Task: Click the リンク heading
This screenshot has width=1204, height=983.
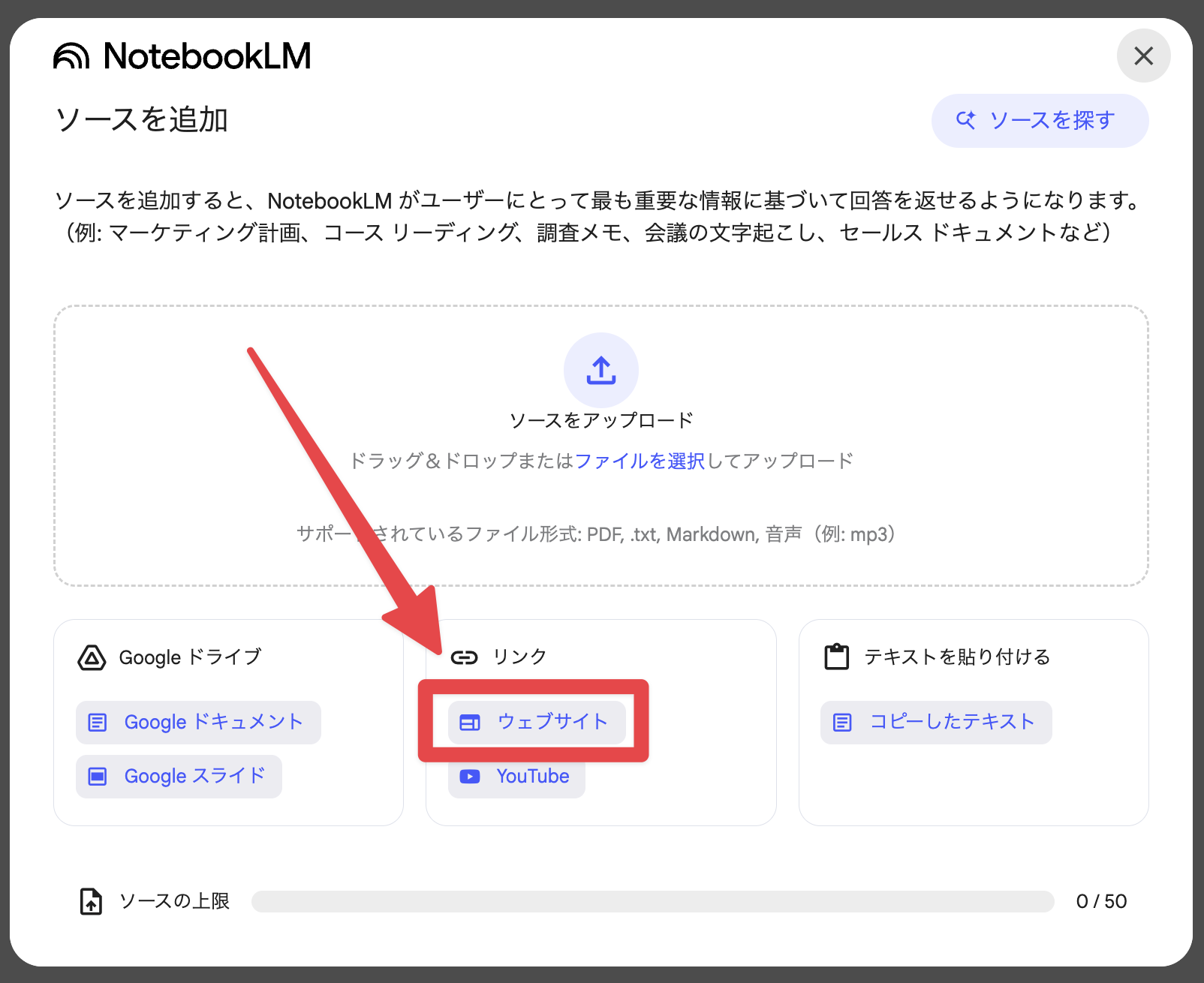Action: (x=519, y=657)
